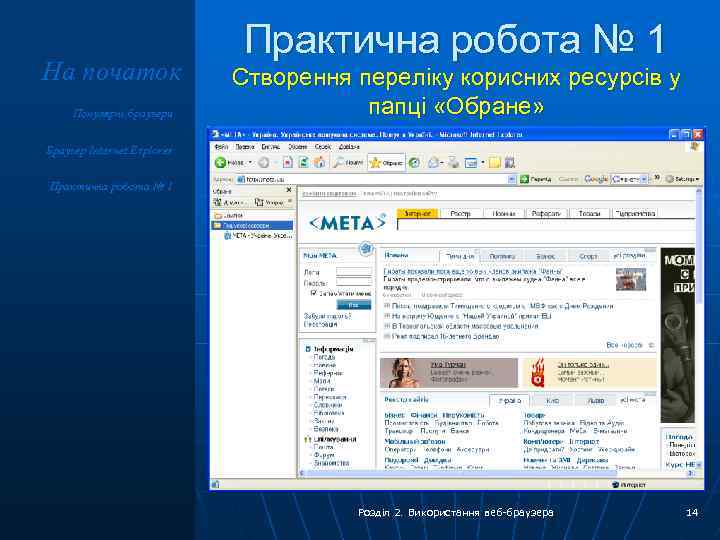This screenshot has width=720, height=540.
Task: Click the META logo on the page
Action: tap(348, 223)
